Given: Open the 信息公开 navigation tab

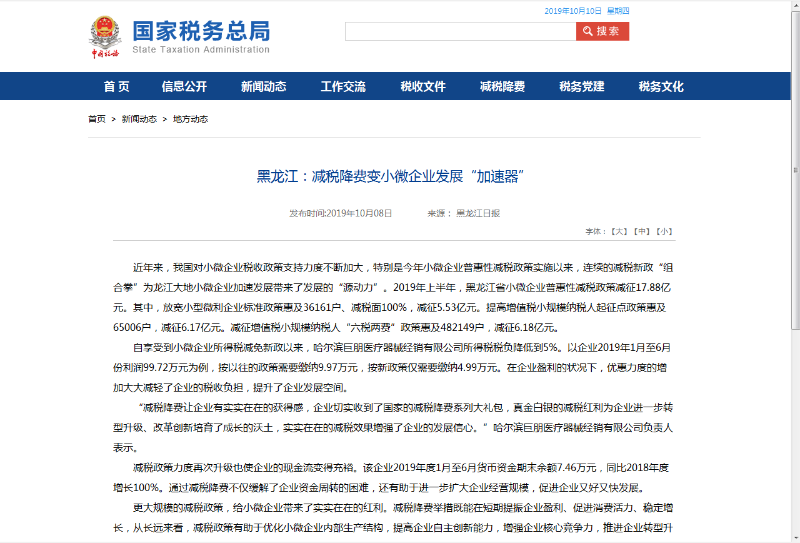Looking at the screenshot, I should 184,87.
